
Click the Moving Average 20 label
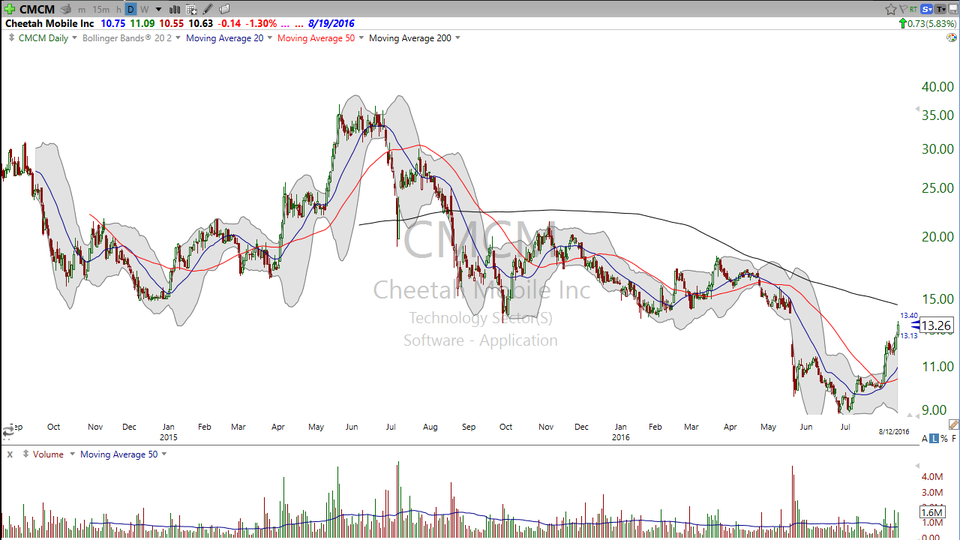tap(225, 38)
